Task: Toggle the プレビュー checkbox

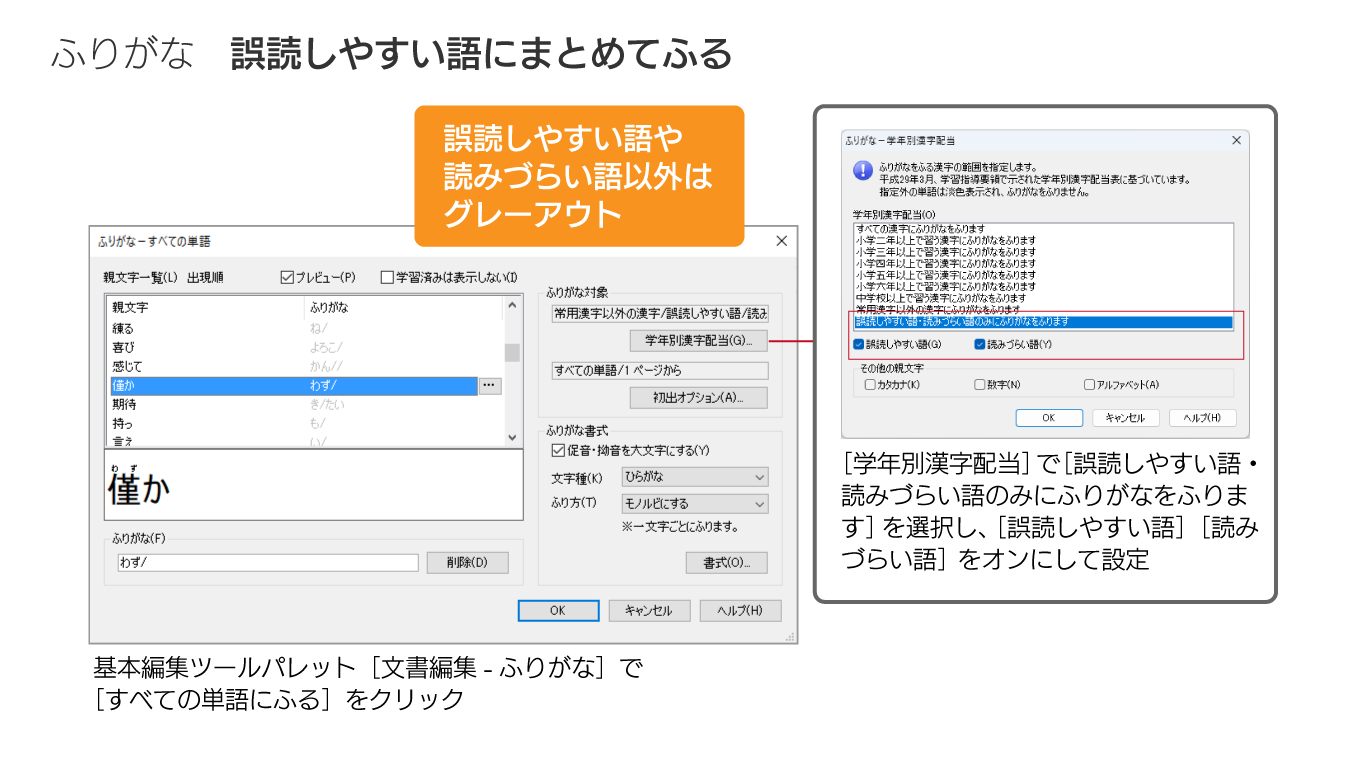Action: click(287, 277)
